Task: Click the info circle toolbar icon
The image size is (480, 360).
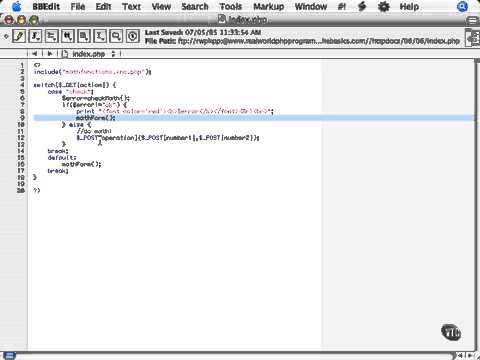Action: tap(132, 36)
